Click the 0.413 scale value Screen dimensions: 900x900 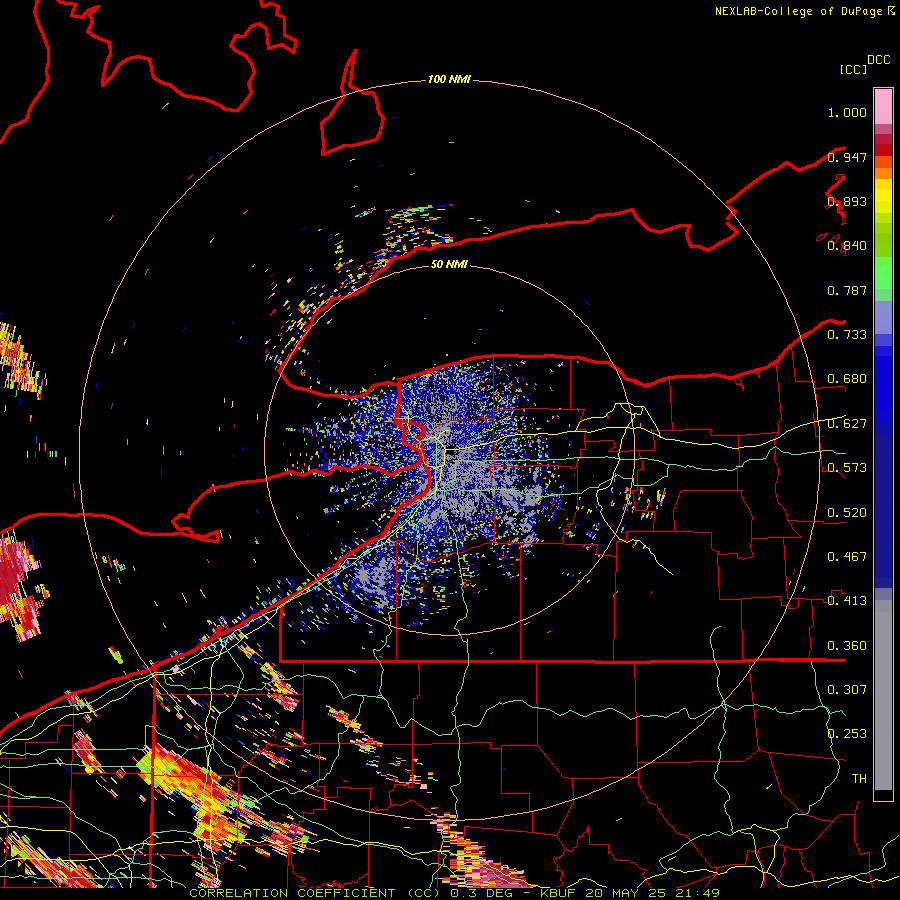(847, 601)
